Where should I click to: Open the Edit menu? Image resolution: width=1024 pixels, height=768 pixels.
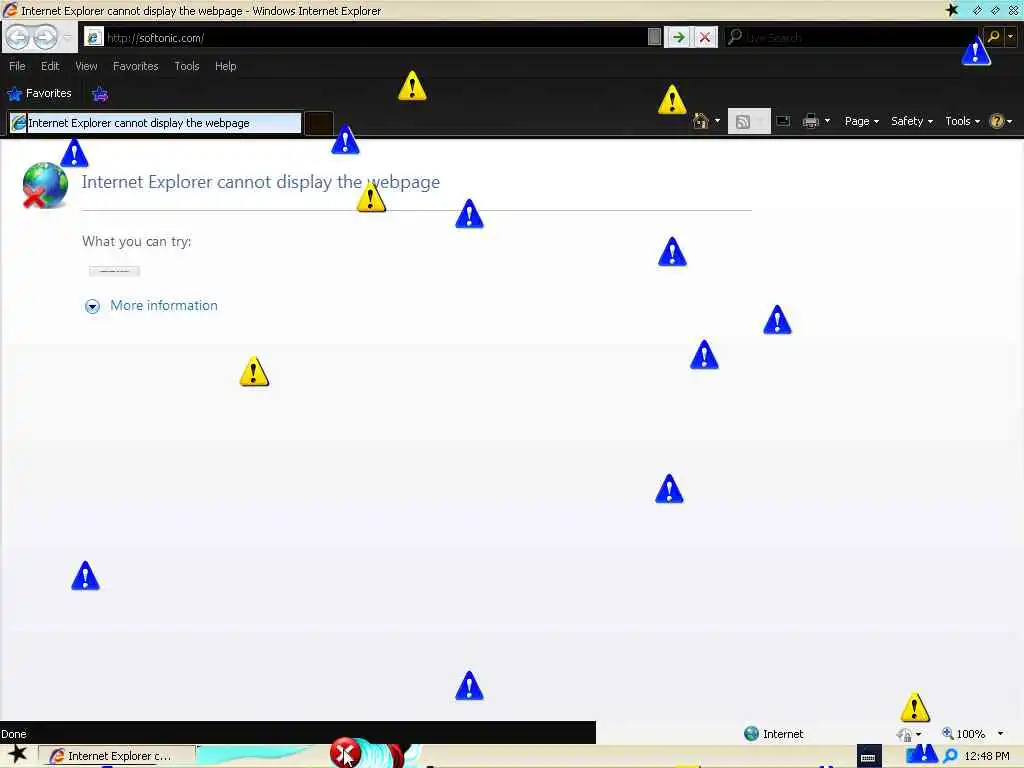[x=50, y=66]
